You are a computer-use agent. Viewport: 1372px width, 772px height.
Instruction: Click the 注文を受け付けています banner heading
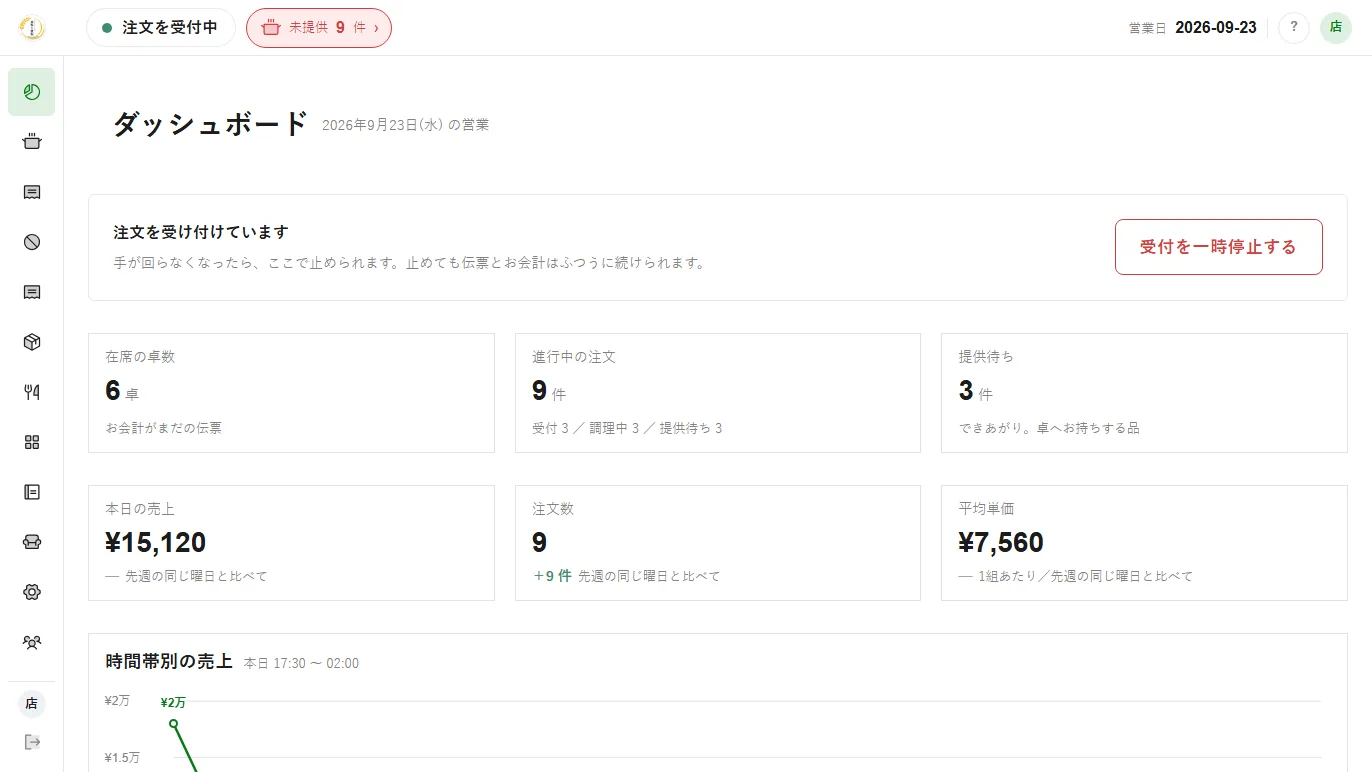point(201,232)
